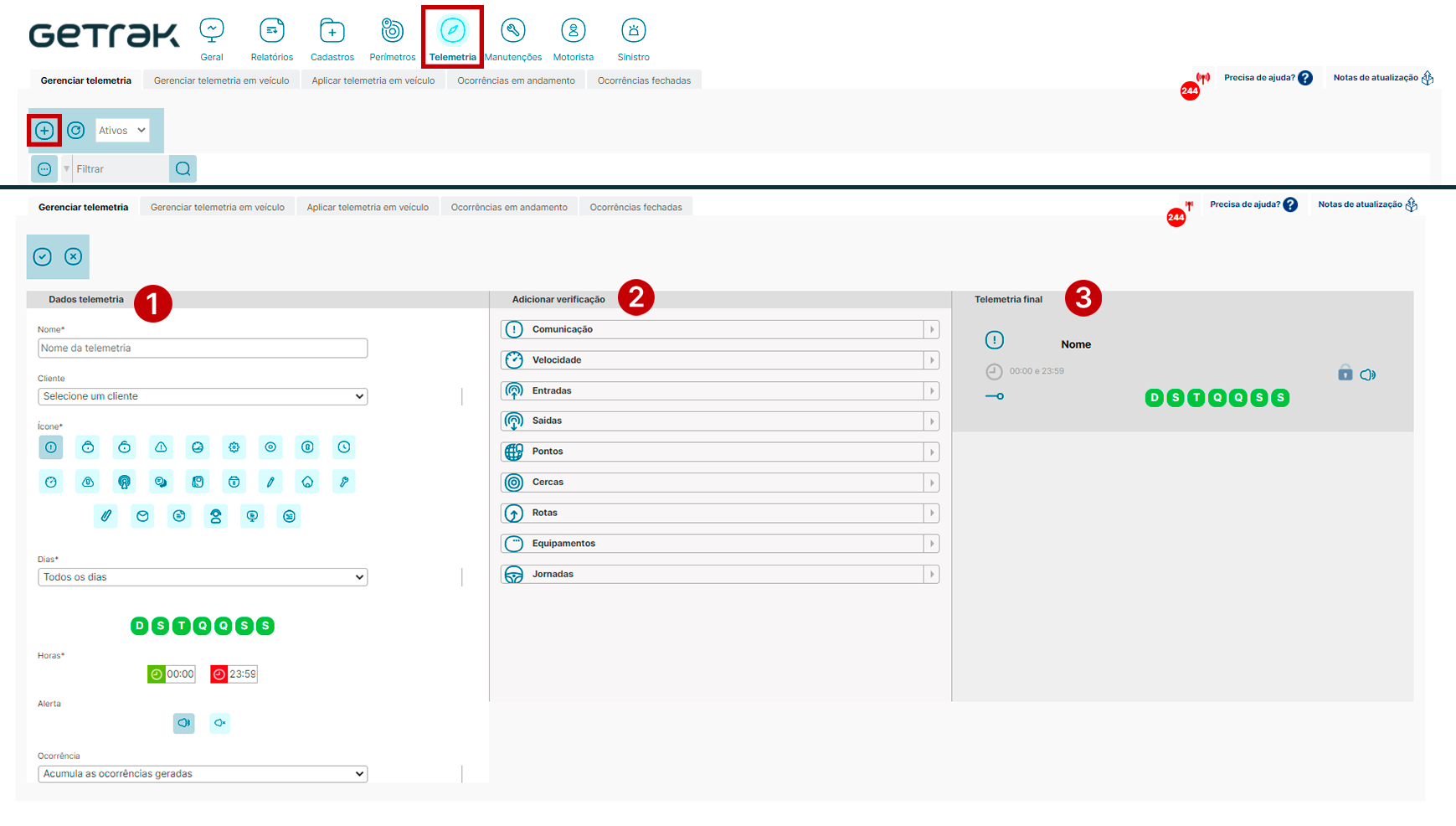Expand the Cercas verification row
This screenshot has width=1456, height=826.
720,483
